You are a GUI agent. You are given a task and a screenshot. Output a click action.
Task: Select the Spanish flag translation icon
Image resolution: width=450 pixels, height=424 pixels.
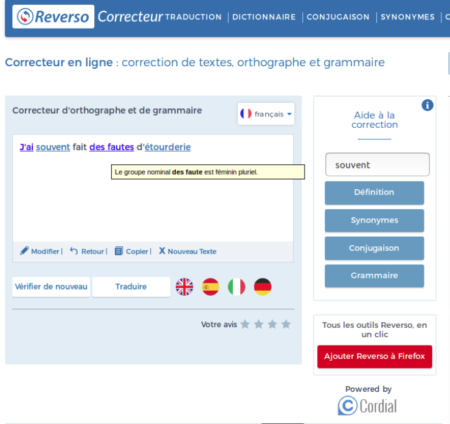pyautogui.click(x=211, y=287)
